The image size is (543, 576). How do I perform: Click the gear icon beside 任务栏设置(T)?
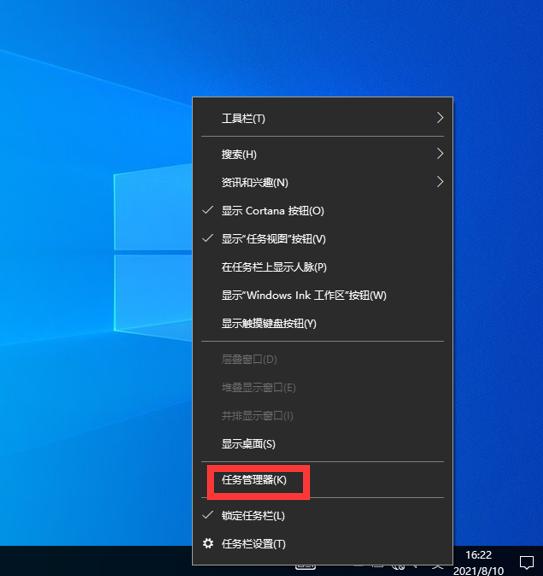(x=208, y=543)
